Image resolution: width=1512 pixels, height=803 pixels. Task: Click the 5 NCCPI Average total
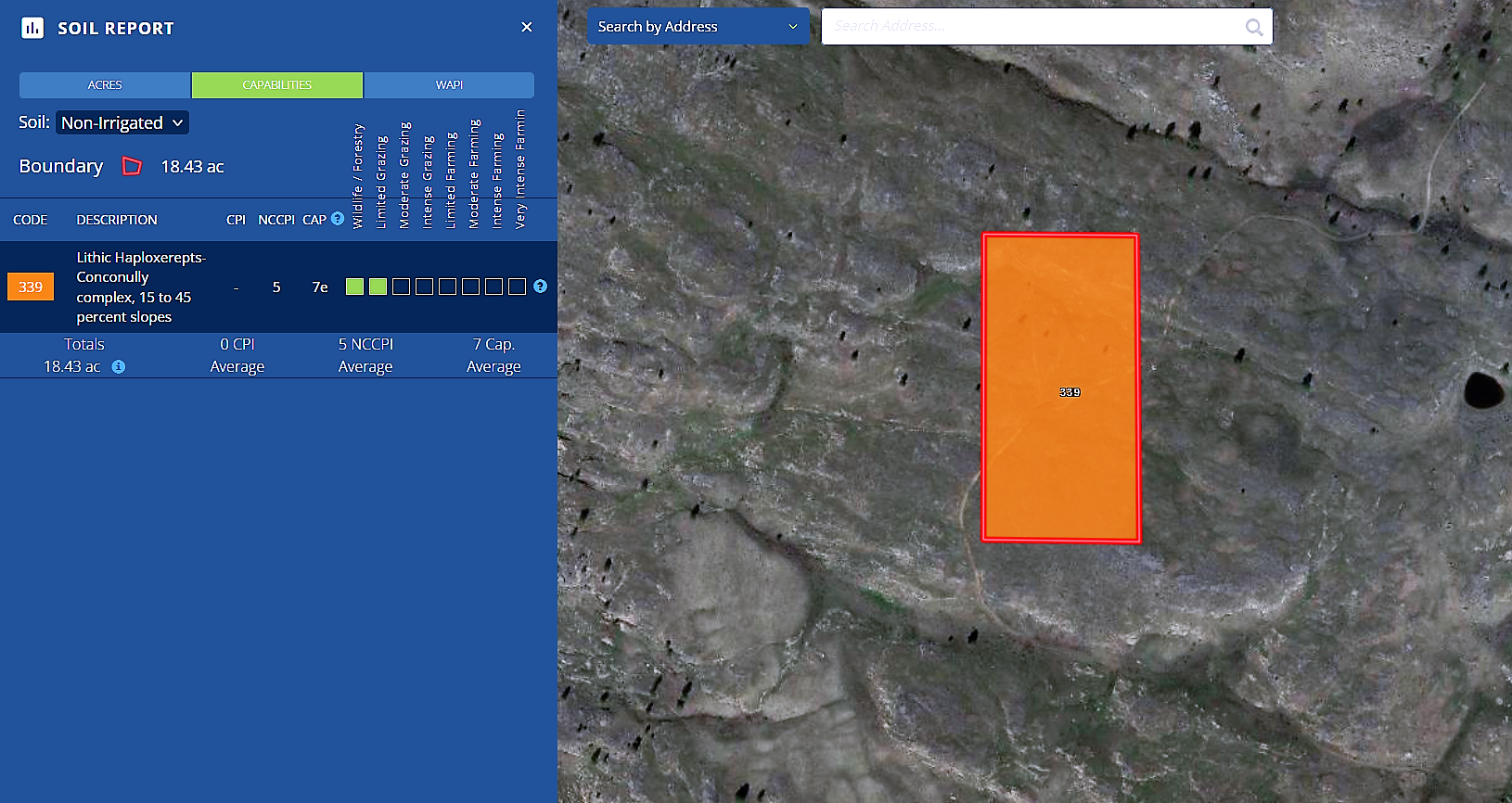(365, 355)
